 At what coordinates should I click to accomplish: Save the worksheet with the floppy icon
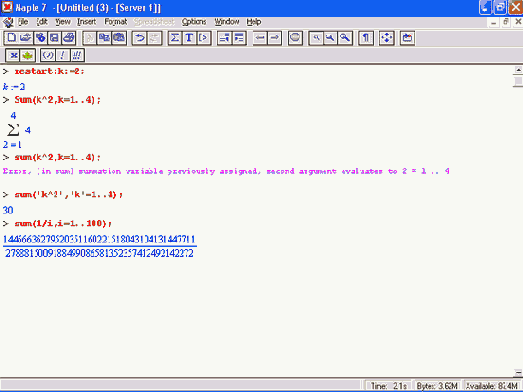point(54,38)
